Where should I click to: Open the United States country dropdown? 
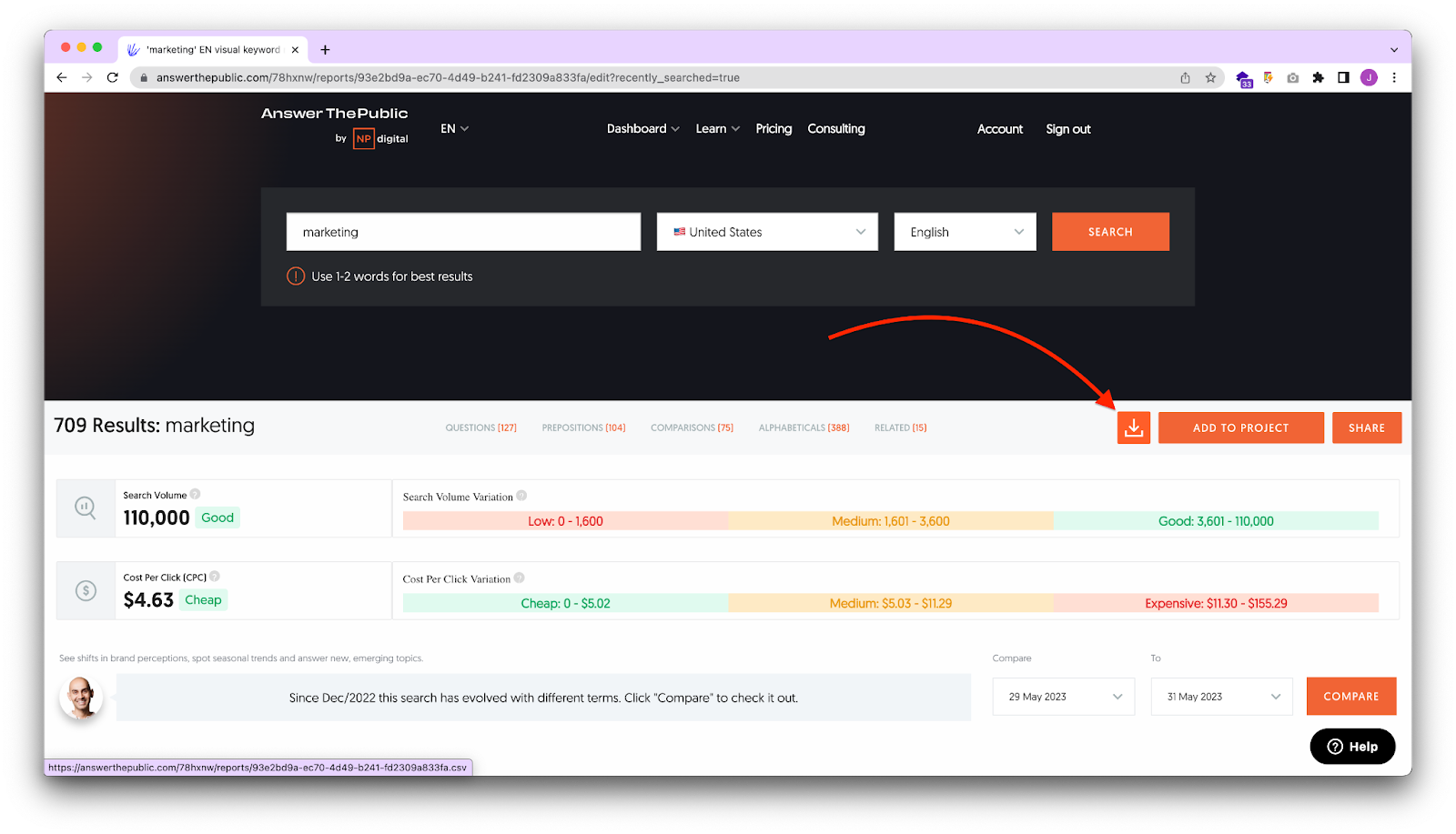coord(767,232)
